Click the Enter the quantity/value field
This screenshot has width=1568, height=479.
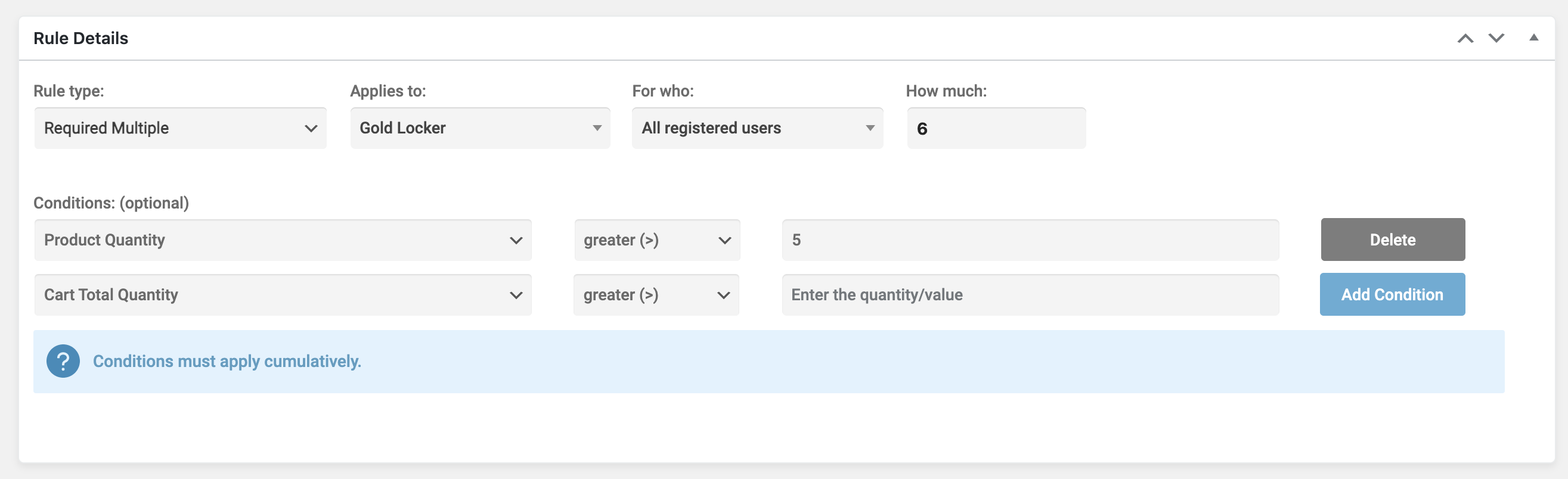[x=1030, y=294]
